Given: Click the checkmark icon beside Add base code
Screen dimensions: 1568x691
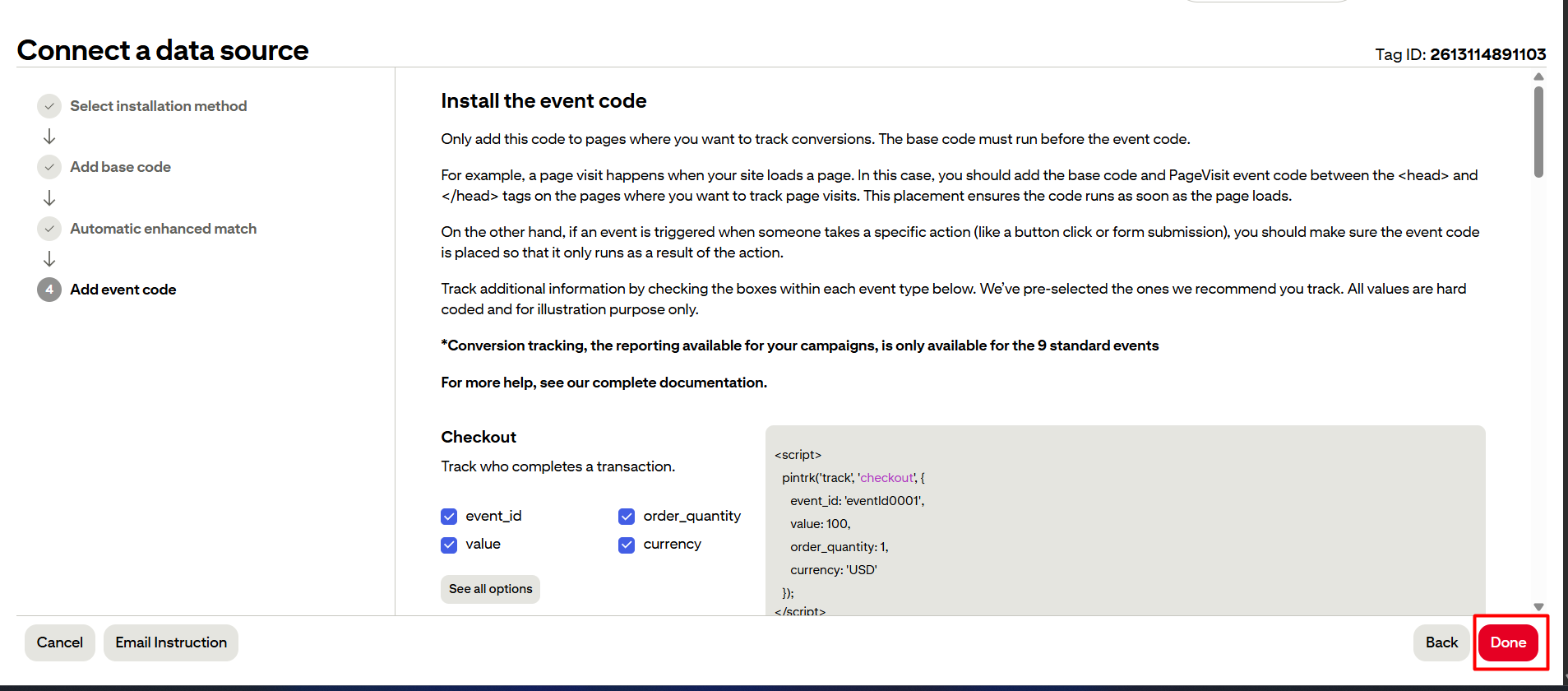Looking at the screenshot, I should point(49,167).
